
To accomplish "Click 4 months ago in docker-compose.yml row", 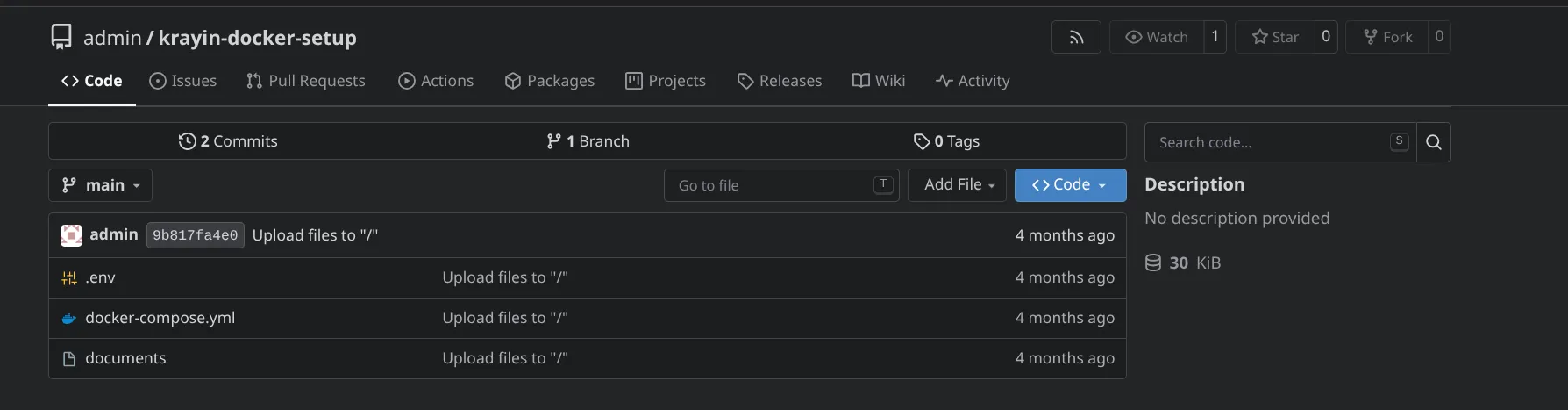I will 1065,318.
